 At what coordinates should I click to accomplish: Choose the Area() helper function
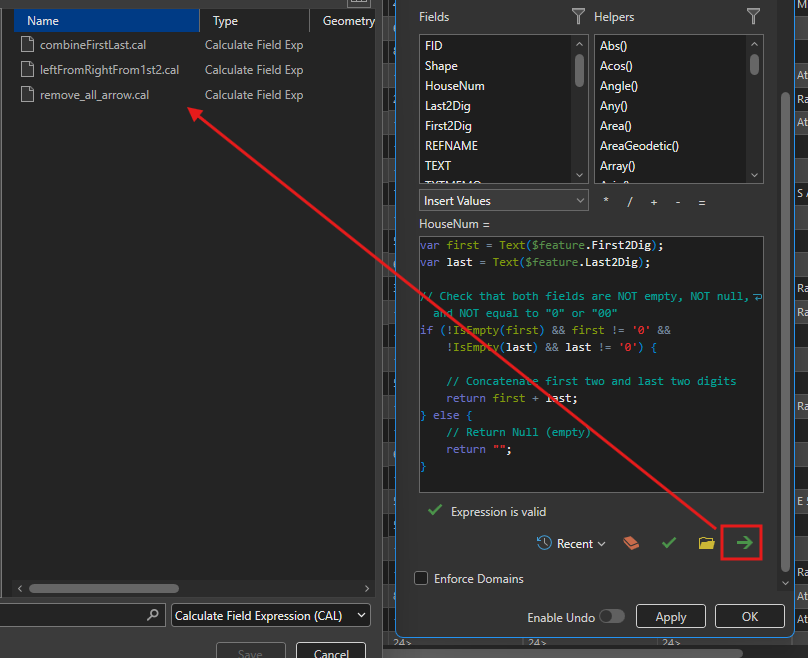point(615,126)
